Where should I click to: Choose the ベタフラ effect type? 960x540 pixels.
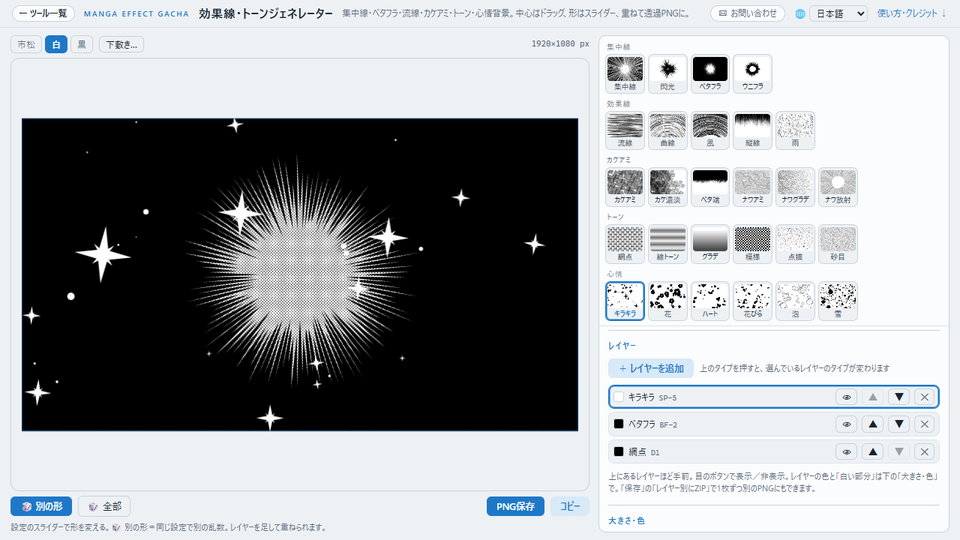coord(710,73)
